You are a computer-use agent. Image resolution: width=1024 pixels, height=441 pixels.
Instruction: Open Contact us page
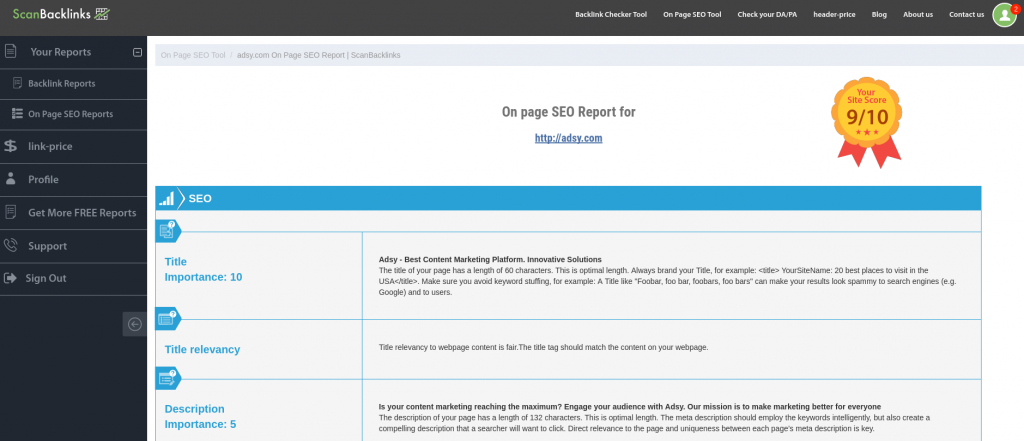[x=967, y=14]
